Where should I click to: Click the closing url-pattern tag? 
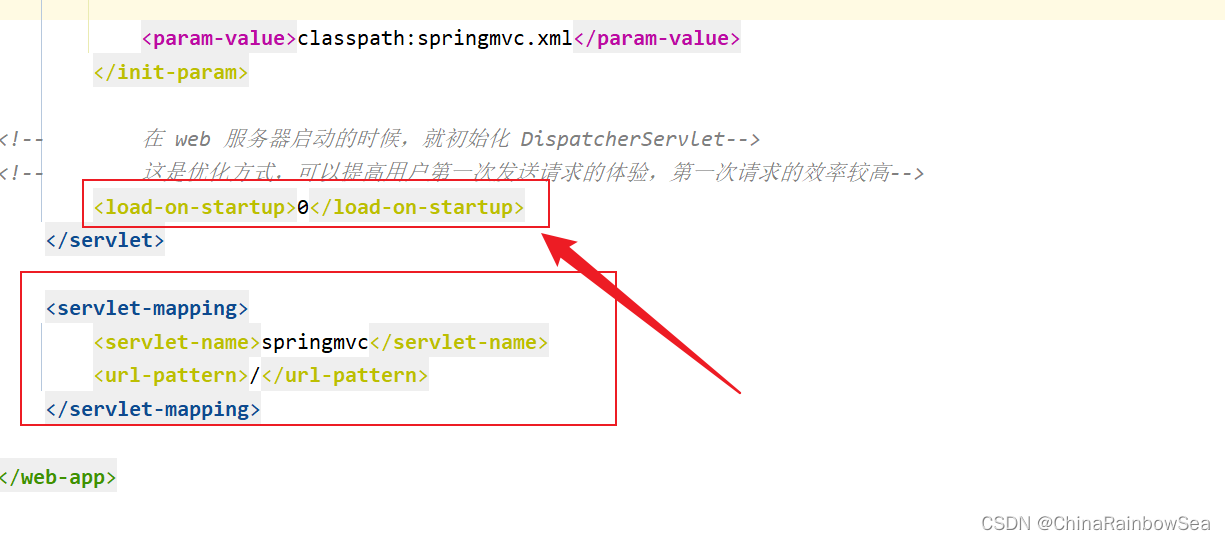[345, 376]
